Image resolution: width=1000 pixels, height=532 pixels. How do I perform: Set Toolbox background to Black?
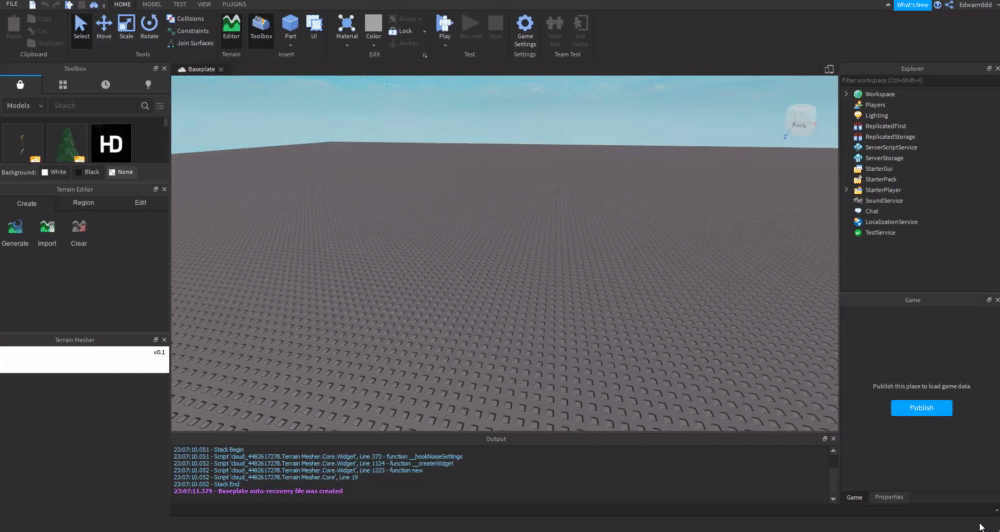(87, 172)
